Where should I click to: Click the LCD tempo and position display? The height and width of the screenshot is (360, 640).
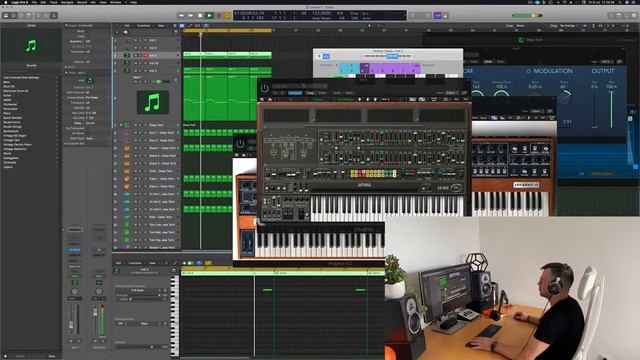[x=320, y=16]
